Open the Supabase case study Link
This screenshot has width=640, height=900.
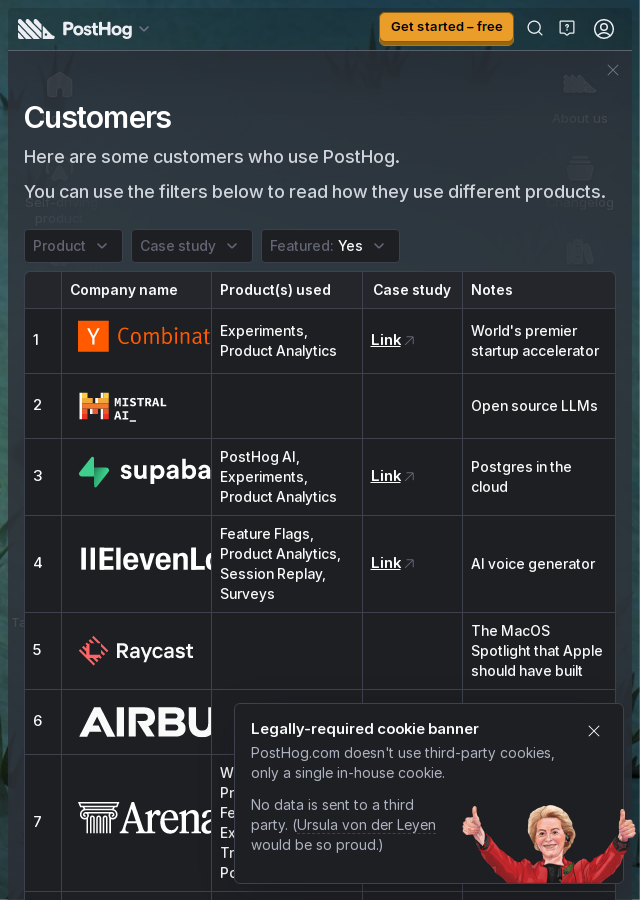click(x=386, y=476)
